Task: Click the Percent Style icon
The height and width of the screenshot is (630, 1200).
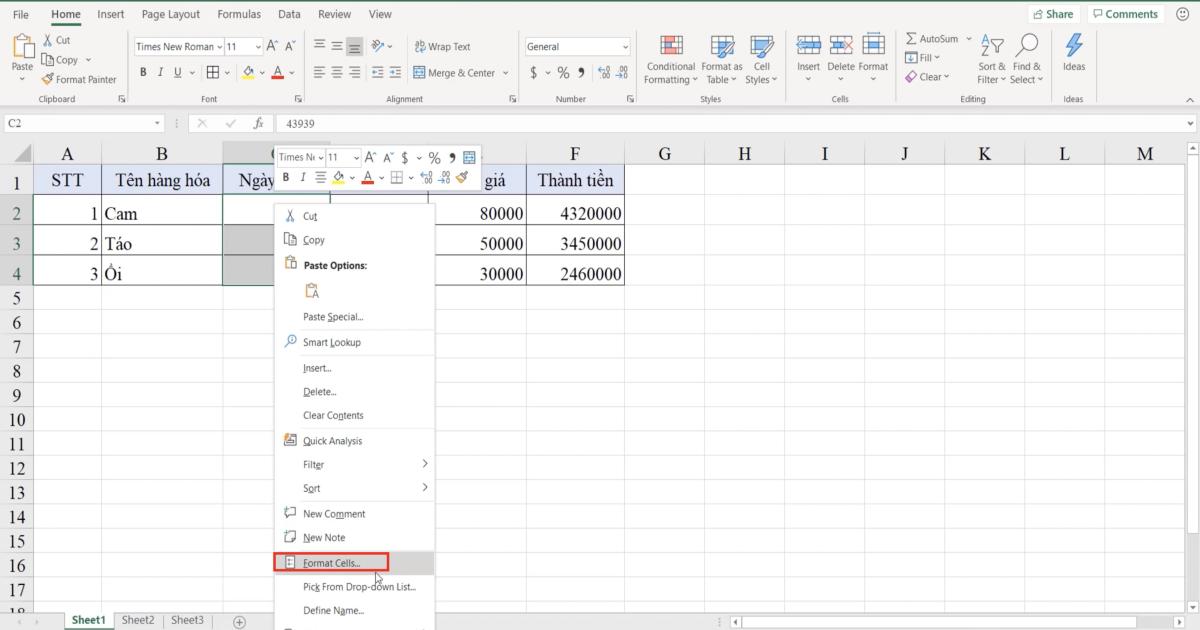Action: pyautogui.click(x=563, y=72)
